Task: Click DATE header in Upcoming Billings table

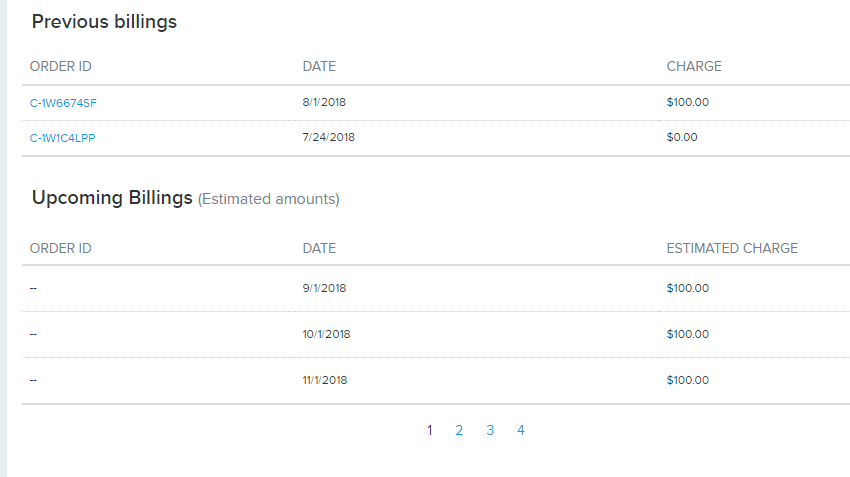Action: pos(319,248)
